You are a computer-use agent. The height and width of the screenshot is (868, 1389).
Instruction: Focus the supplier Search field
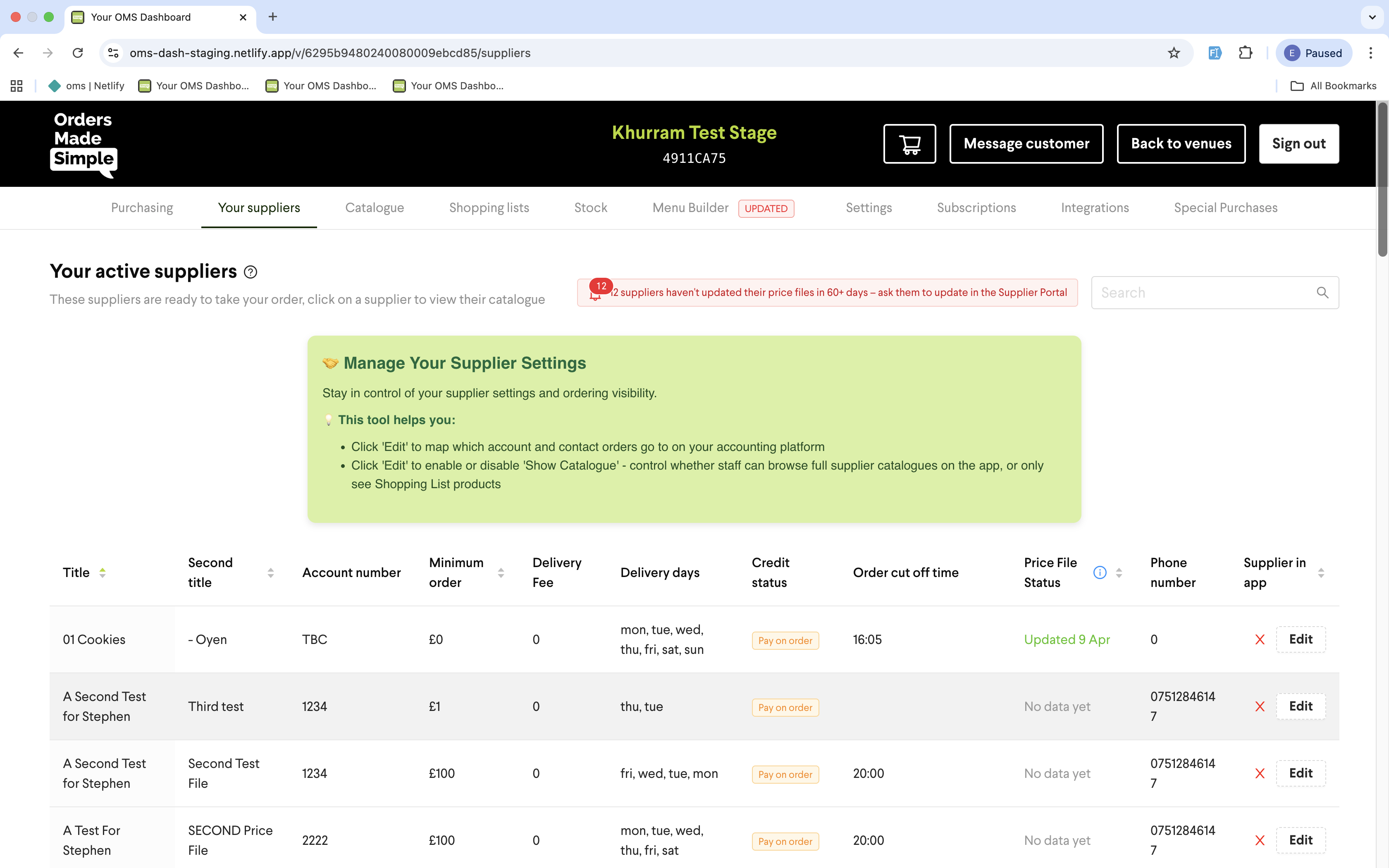pyautogui.click(x=1215, y=293)
